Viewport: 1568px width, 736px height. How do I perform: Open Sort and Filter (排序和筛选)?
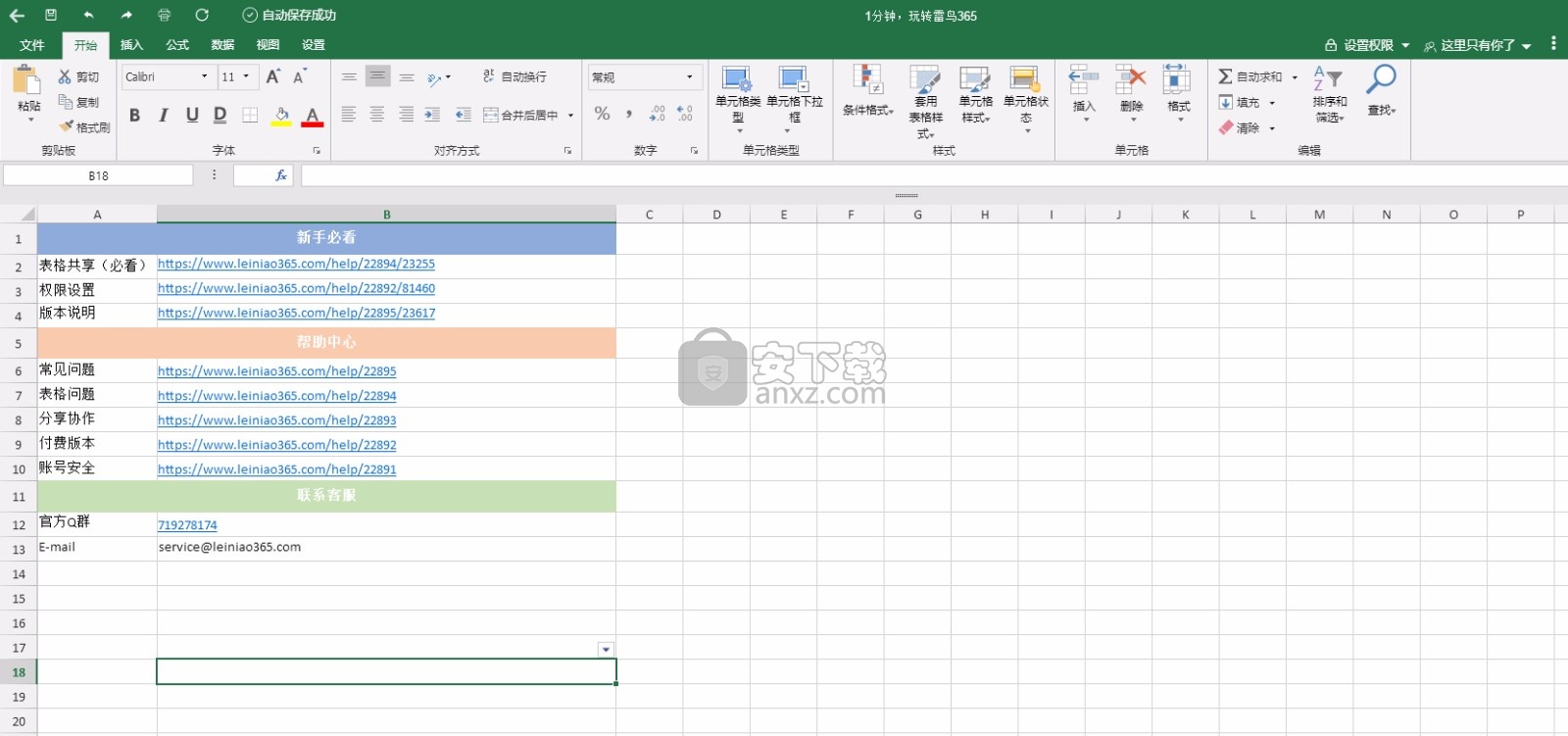pos(1329,95)
